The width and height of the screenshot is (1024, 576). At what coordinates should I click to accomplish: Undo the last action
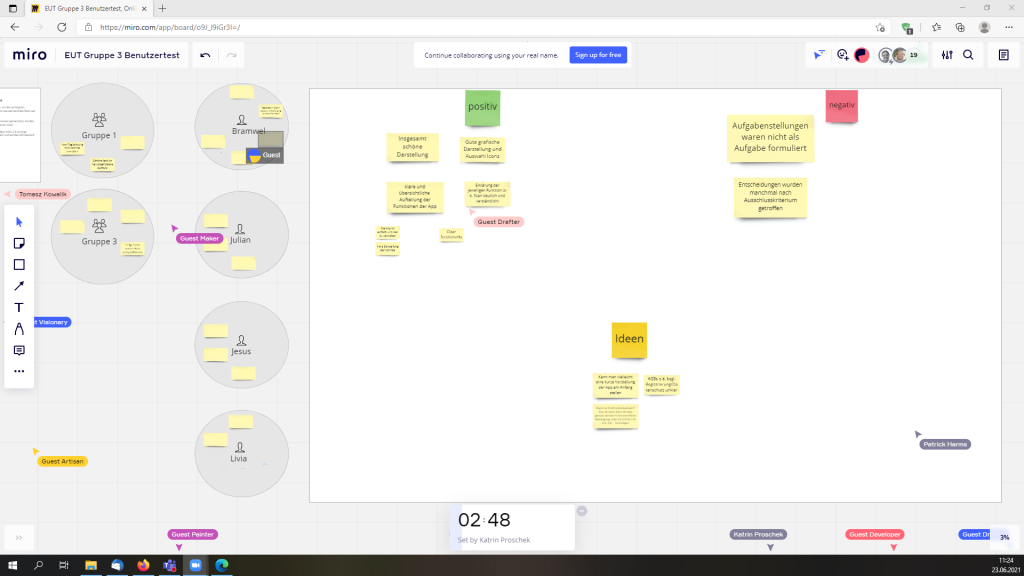[x=205, y=55]
